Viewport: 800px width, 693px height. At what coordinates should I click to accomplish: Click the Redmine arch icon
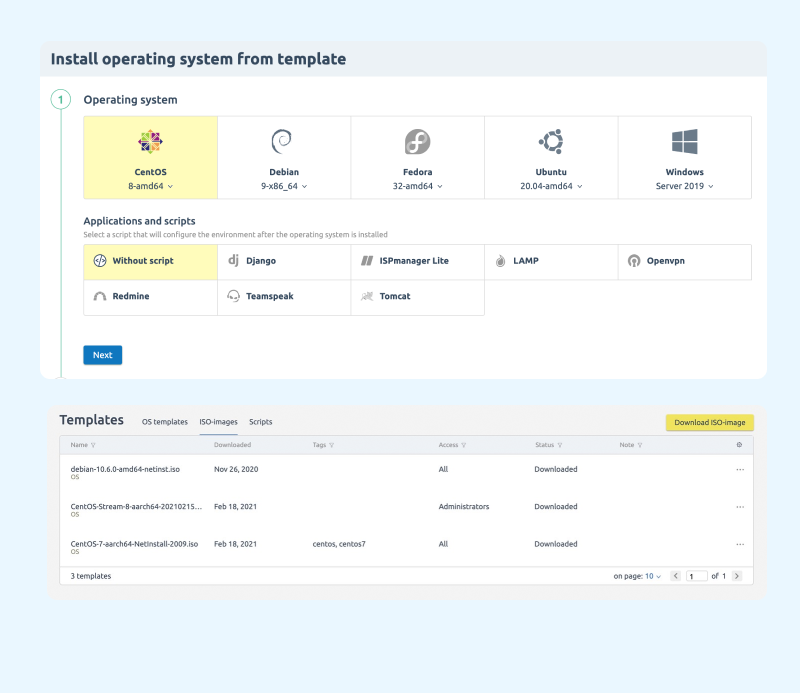[x=100, y=296]
